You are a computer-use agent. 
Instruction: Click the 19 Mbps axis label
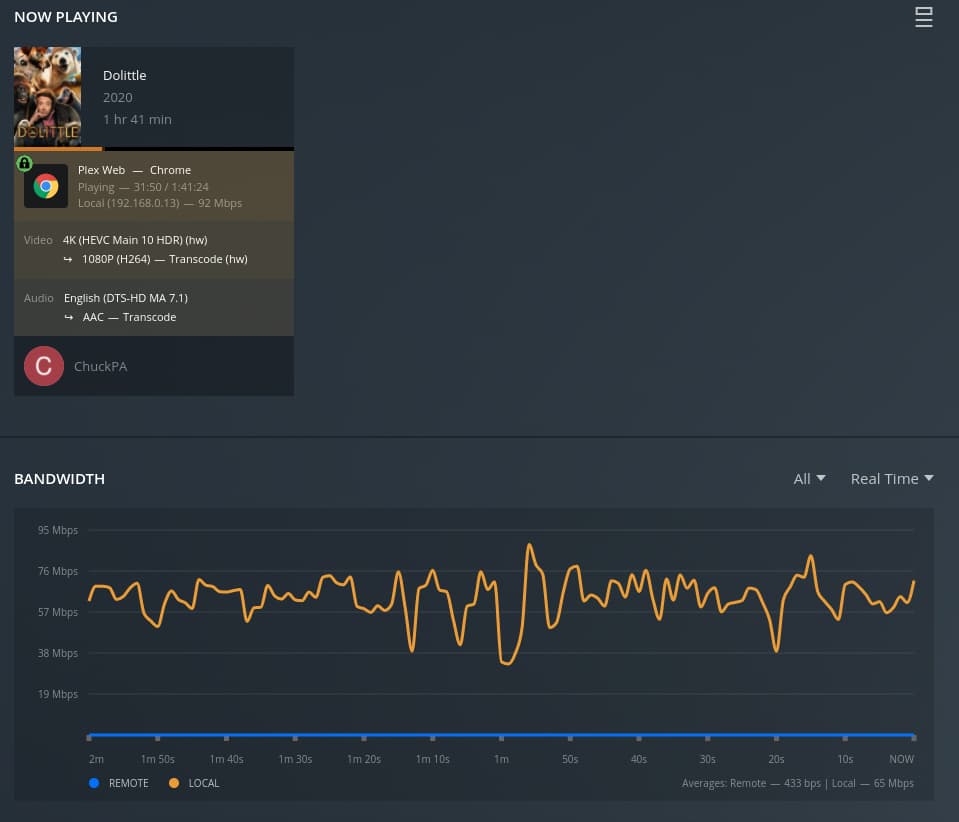[58, 694]
